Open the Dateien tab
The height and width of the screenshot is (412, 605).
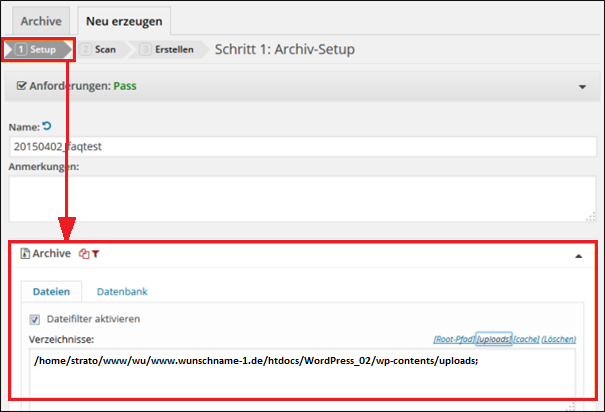point(51,291)
